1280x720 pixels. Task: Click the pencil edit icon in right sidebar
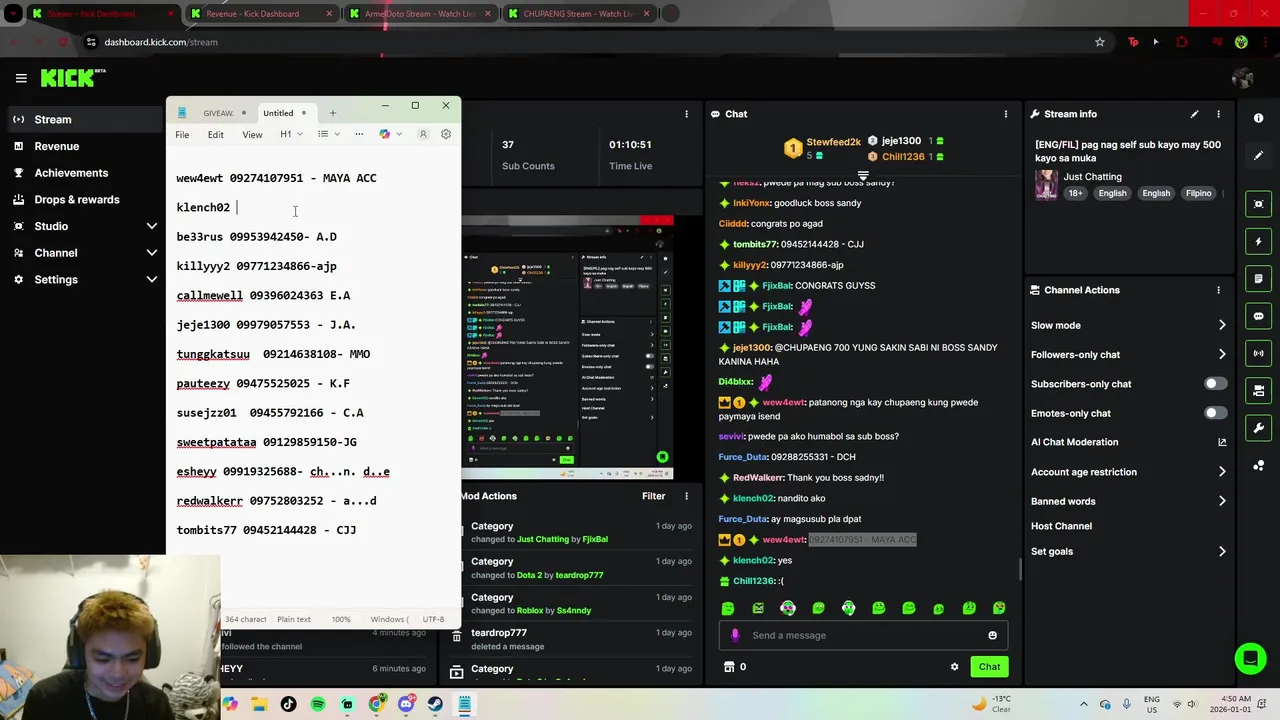point(1259,155)
